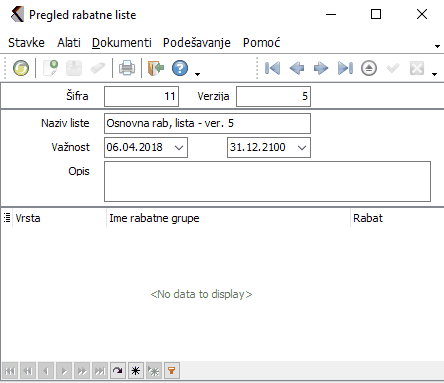Viewport: 444px width, 383px height.
Task: Create a new record with new-document icon
Action: click(50, 68)
